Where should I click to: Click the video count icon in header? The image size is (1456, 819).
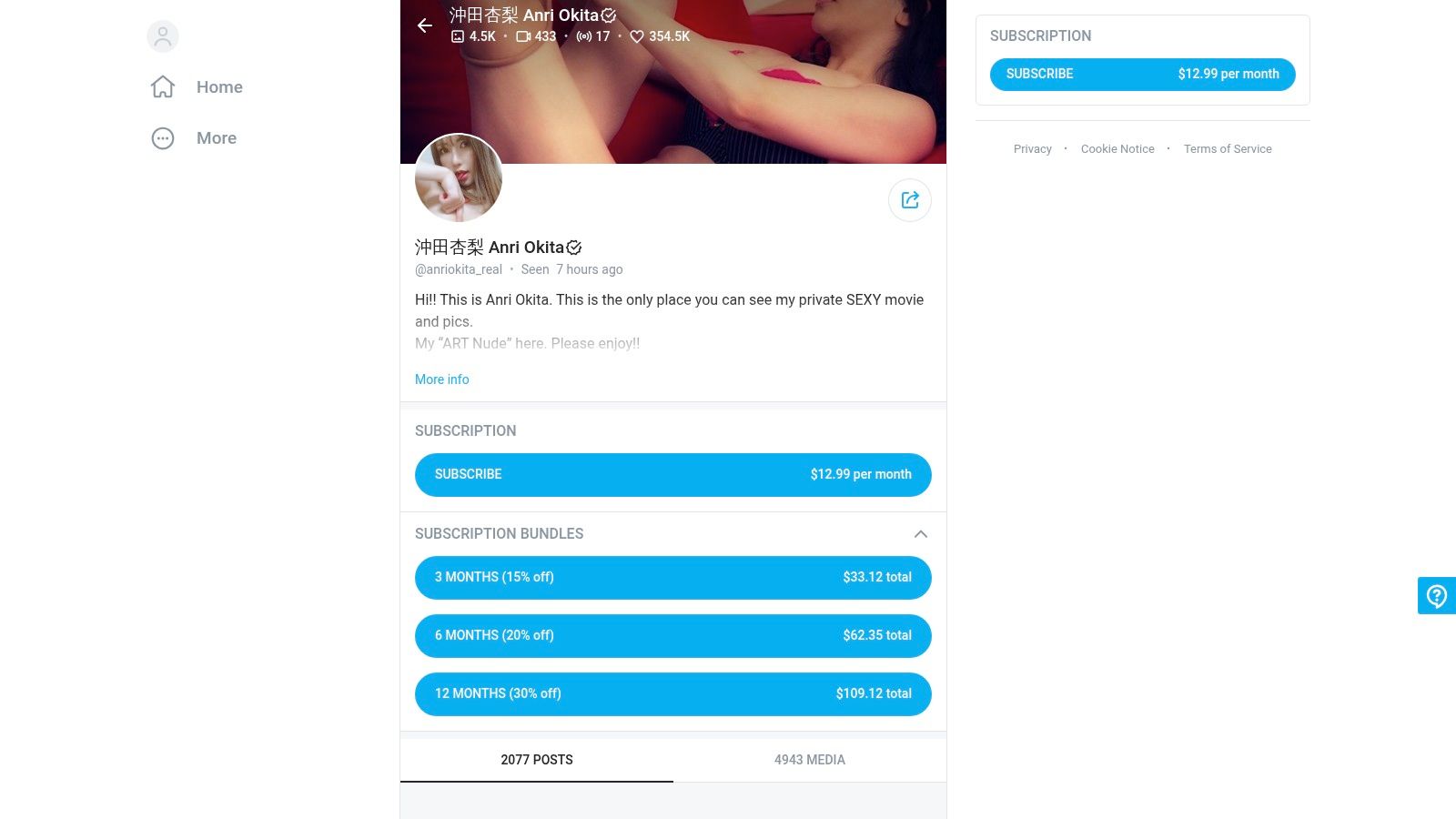click(x=523, y=36)
